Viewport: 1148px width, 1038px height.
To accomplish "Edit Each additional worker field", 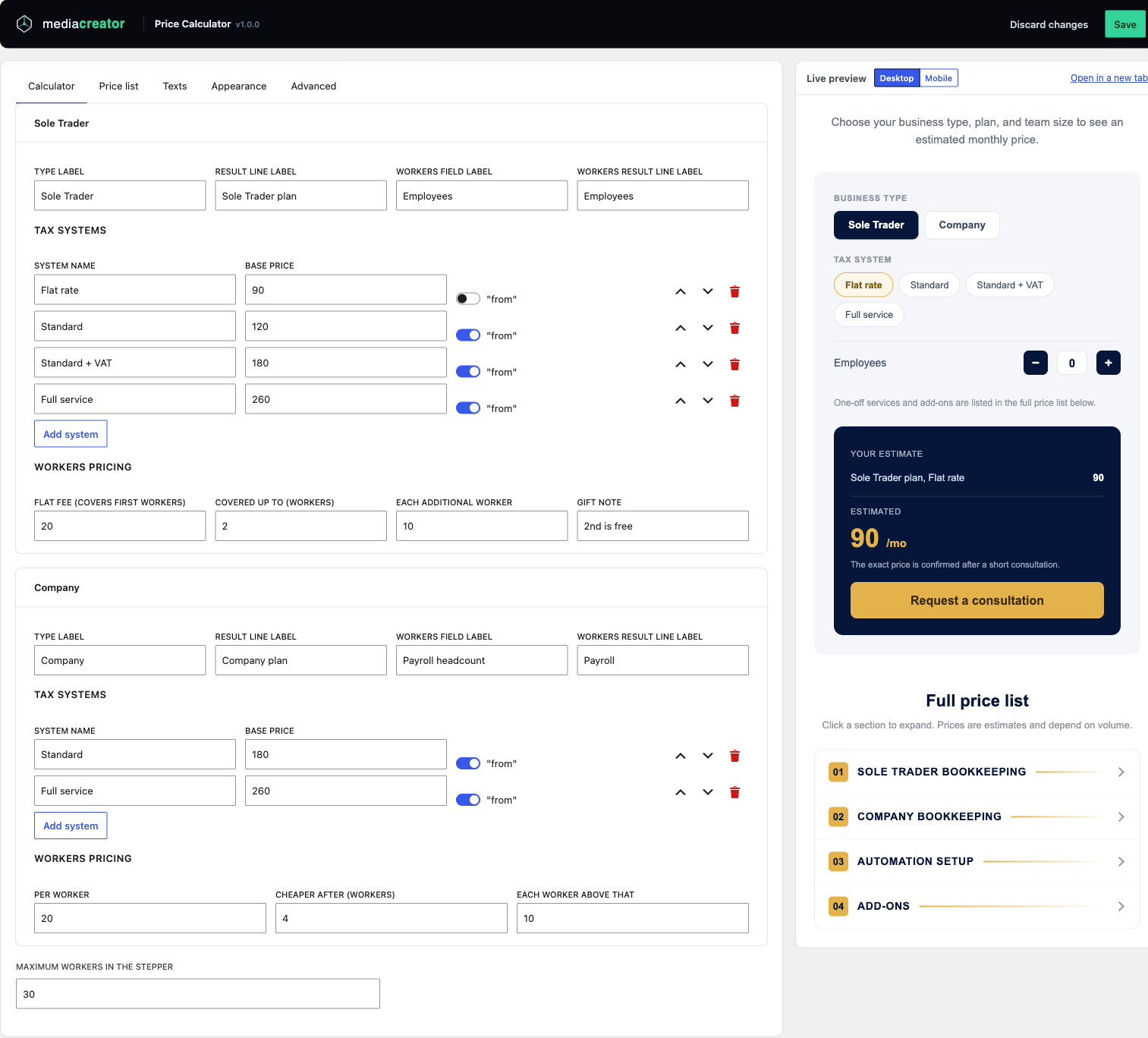I will [482, 526].
